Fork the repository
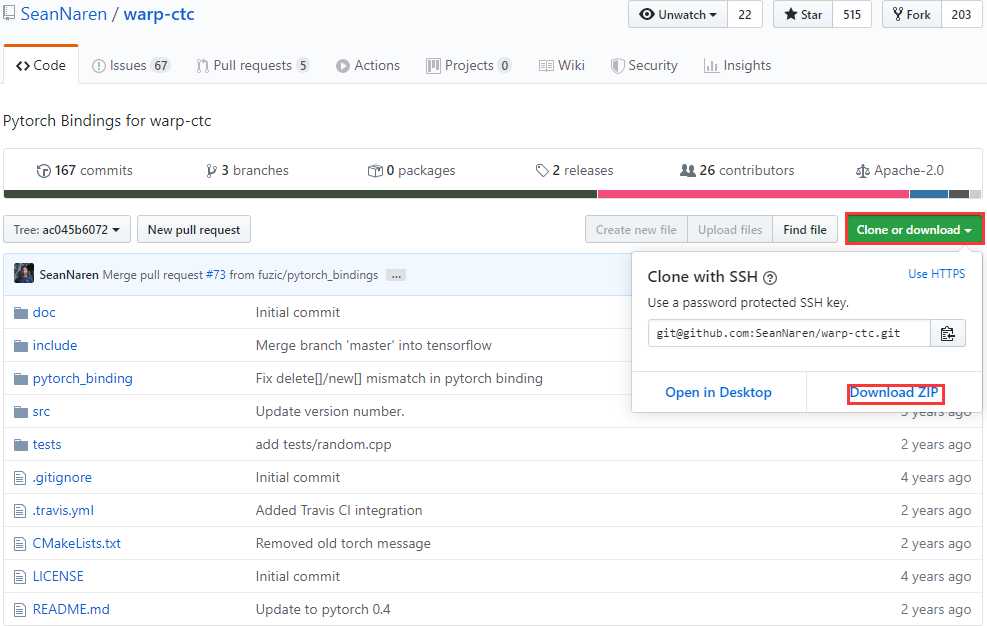Screen dimensions: 987x626 [912, 14]
